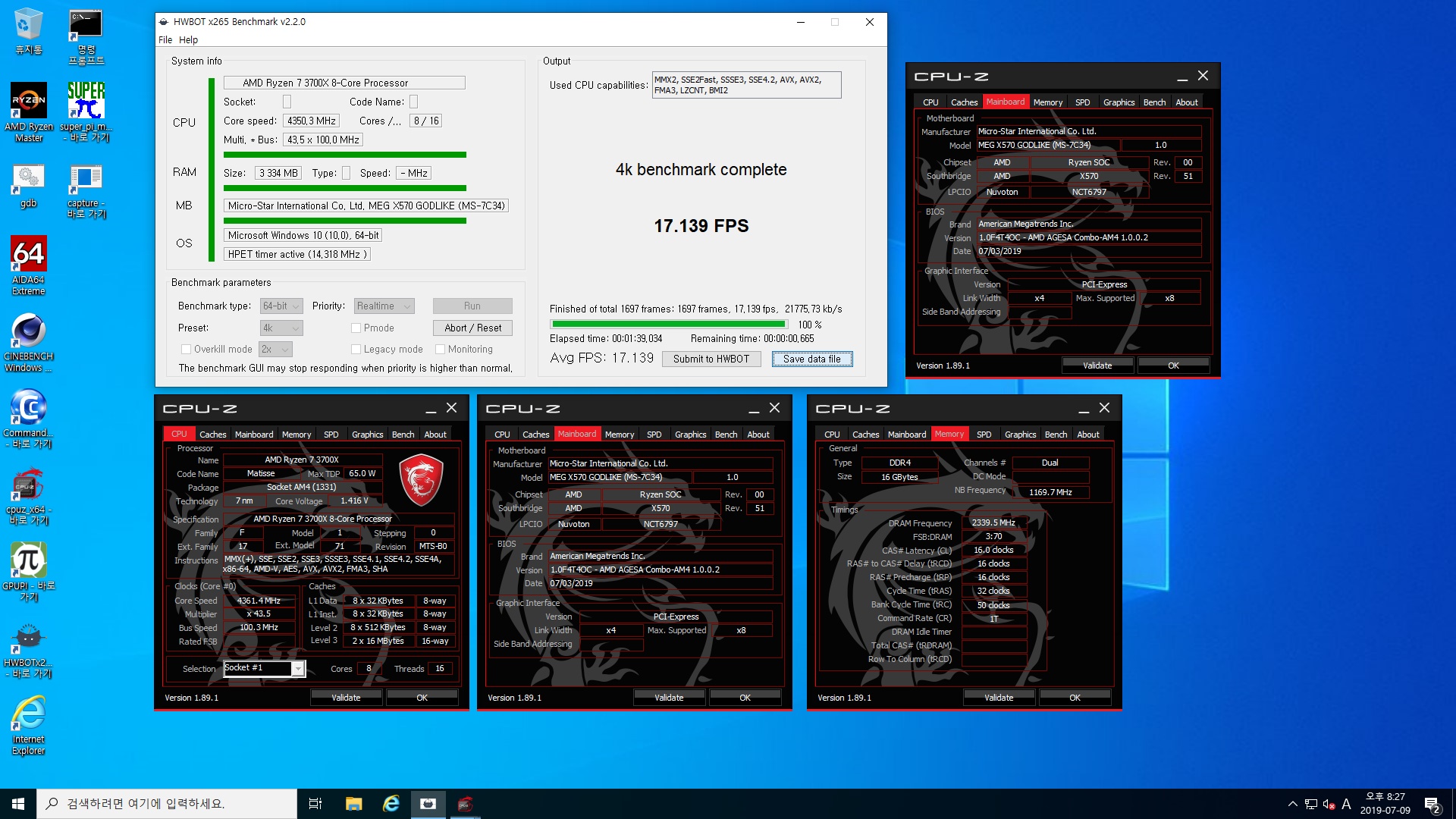The image size is (1456, 819).
Task: Select CPU tab in top-right CPU-Z
Action: [x=930, y=102]
